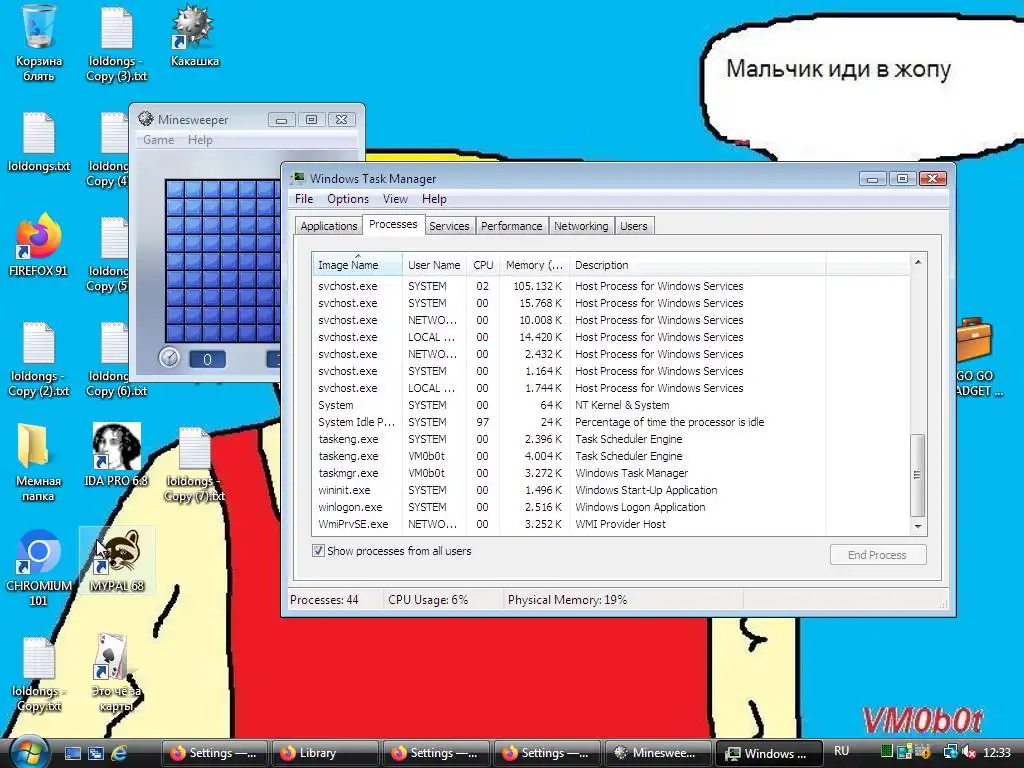Click the process list scrollbar down arrow
Image resolution: width=1024 pixels, height=768 pixels.
(918, 526)
